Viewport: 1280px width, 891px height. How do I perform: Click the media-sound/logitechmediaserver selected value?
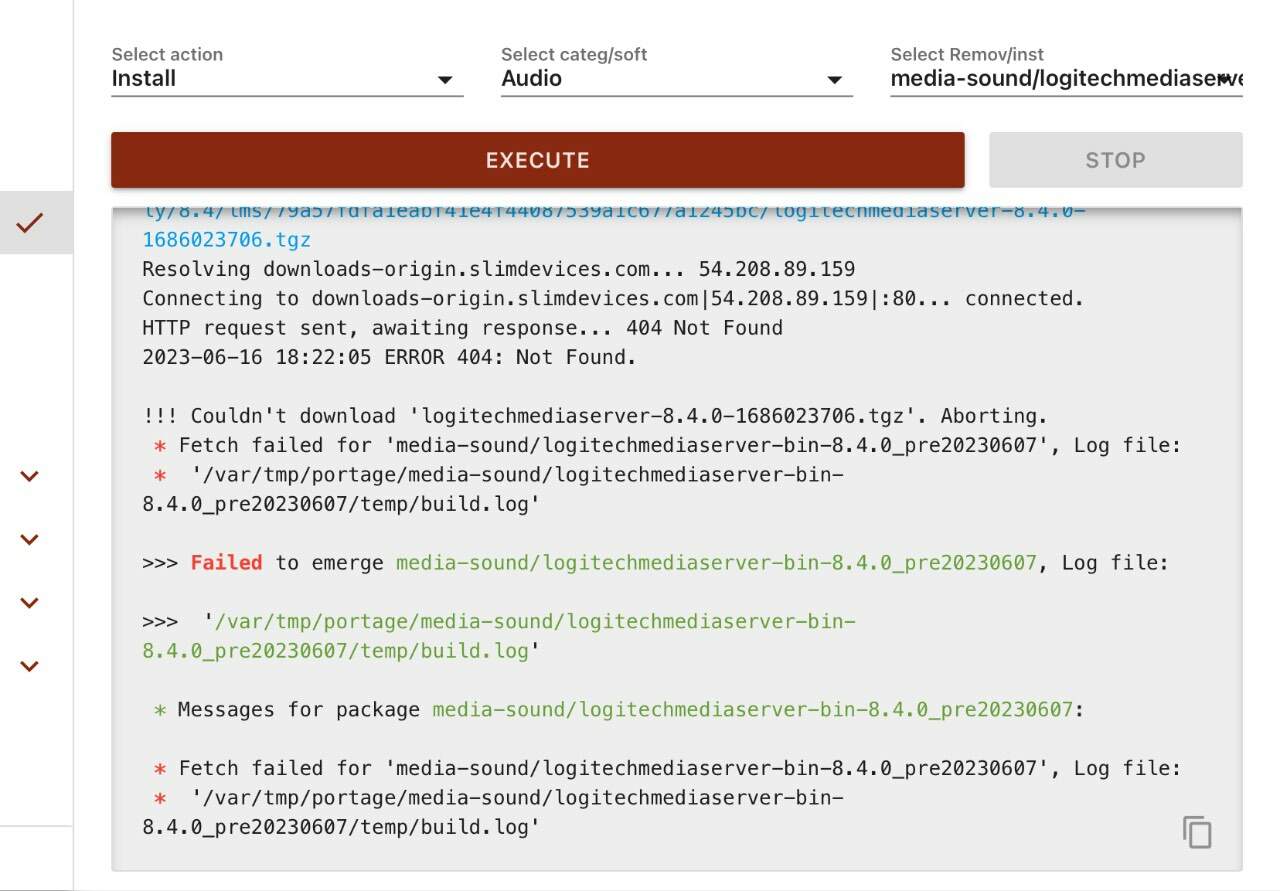pos(1066,79)
